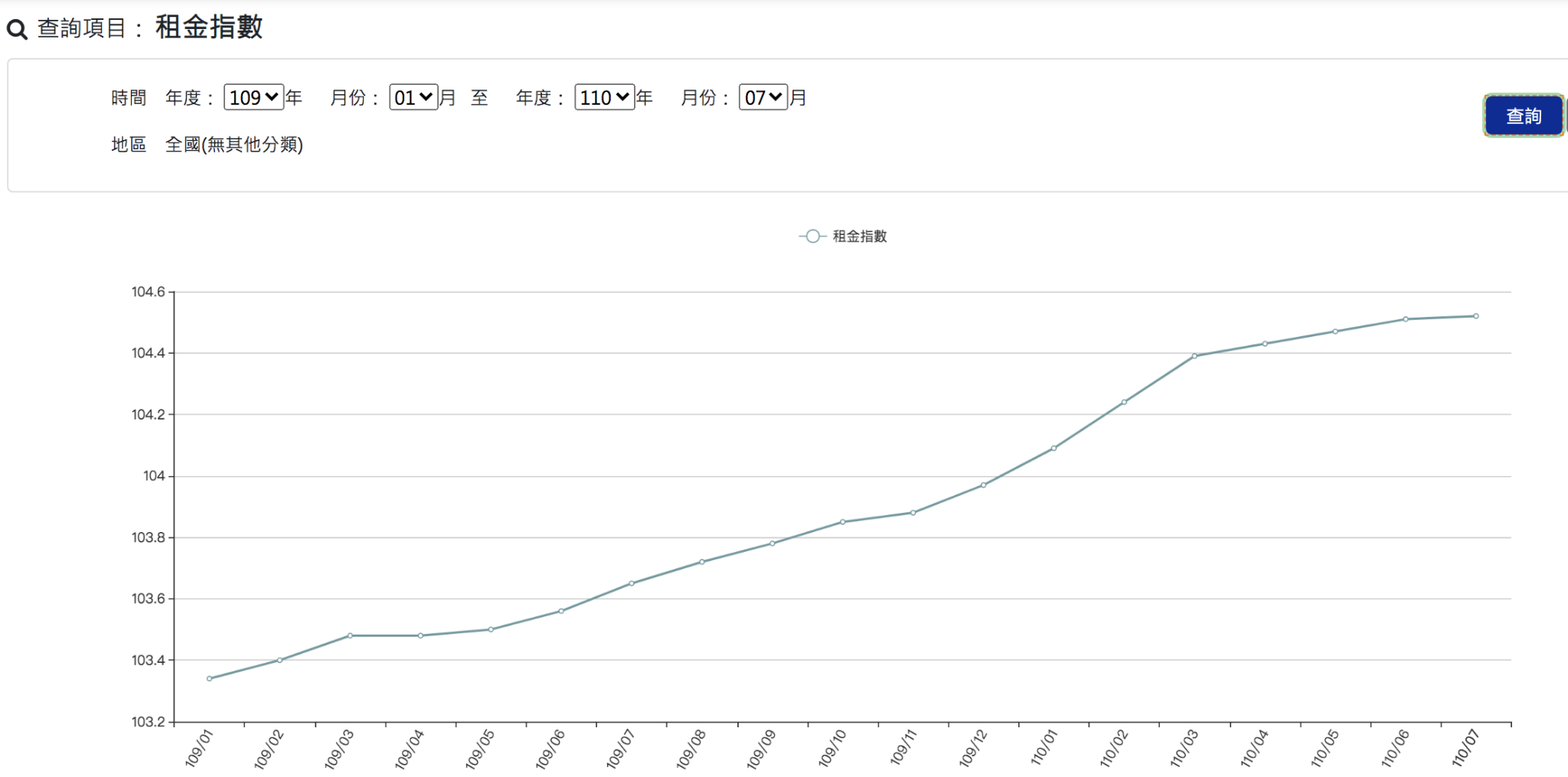Viewport: 1568px width, 777px height.
Task: Click the 109/08 data point on the line
Action: (702, 562)
